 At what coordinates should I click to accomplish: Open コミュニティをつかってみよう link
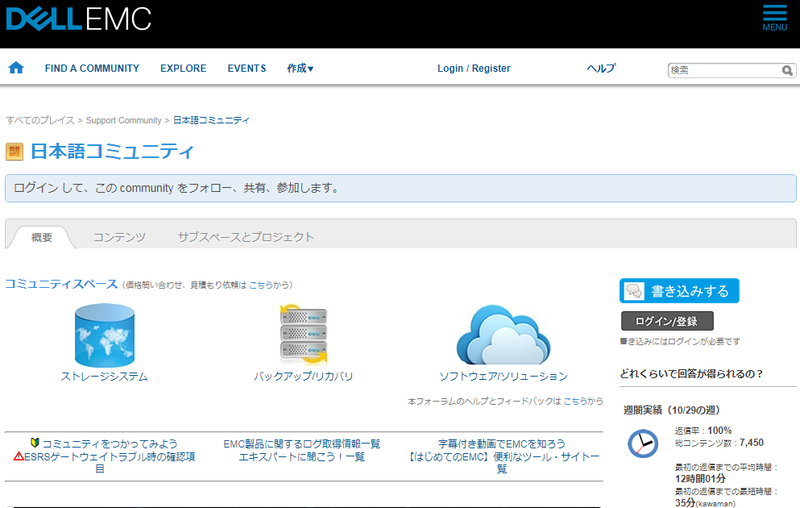(x=110, y=443)
